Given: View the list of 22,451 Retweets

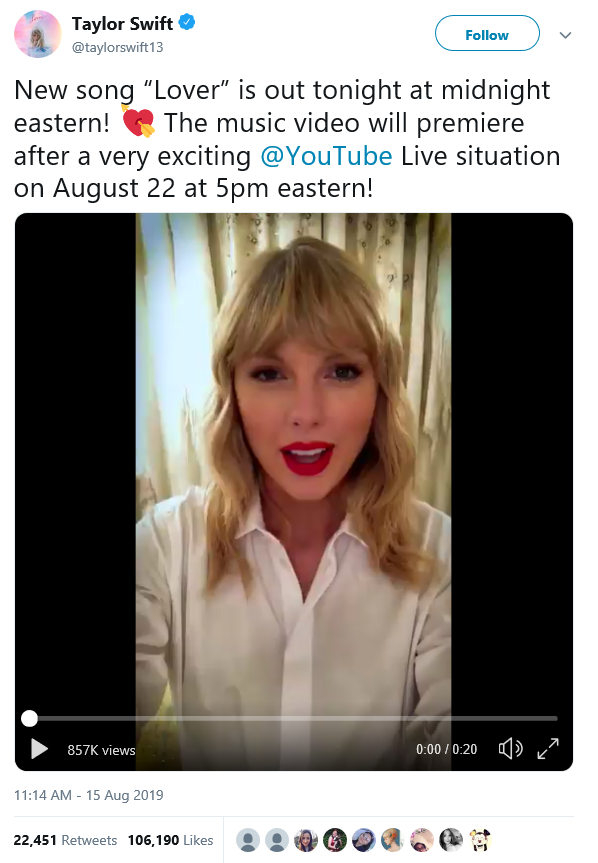Looking at the screenshot, I should click(65, 840).
